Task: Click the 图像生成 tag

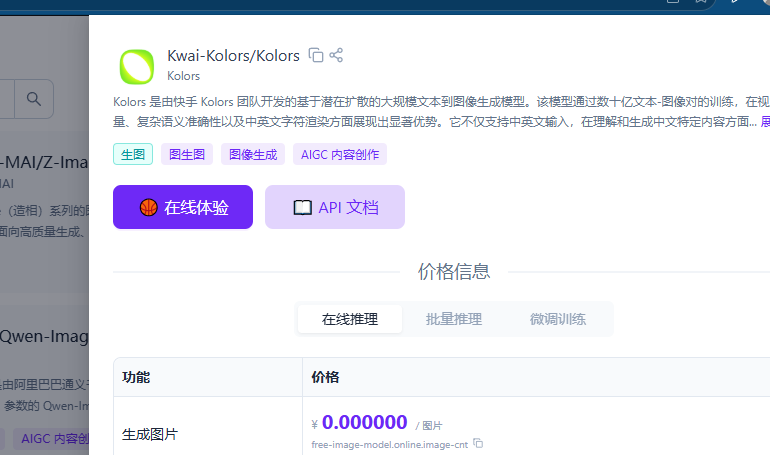Action: point(253,154)
